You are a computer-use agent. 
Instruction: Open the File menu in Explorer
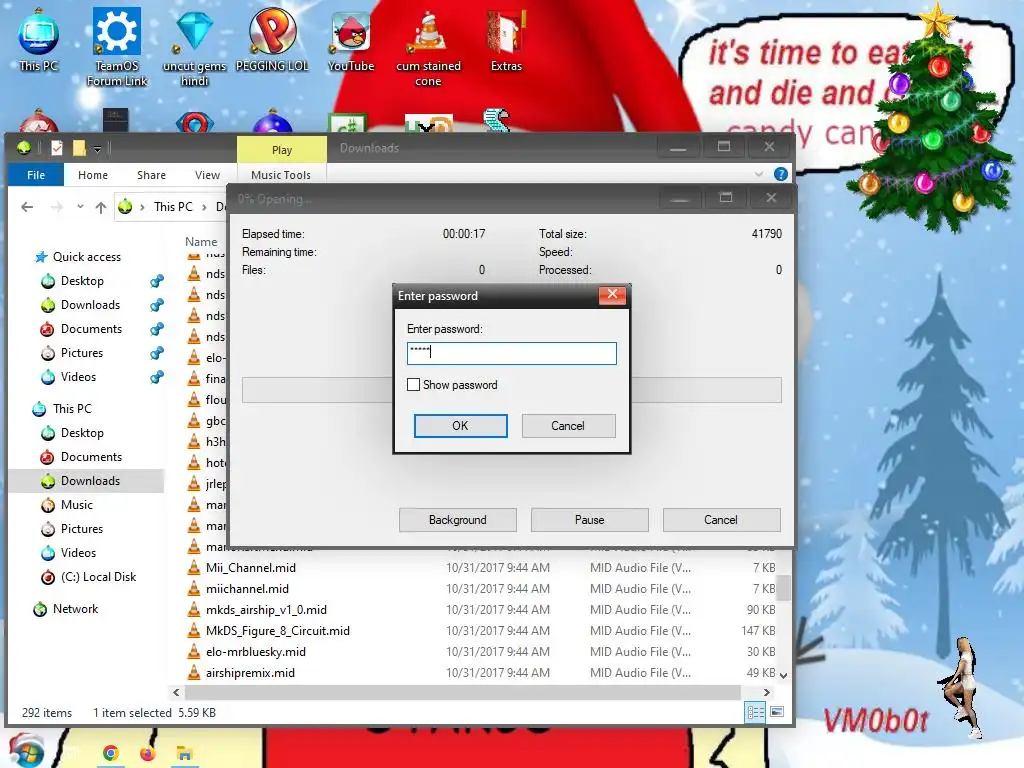tap(36, 175)
